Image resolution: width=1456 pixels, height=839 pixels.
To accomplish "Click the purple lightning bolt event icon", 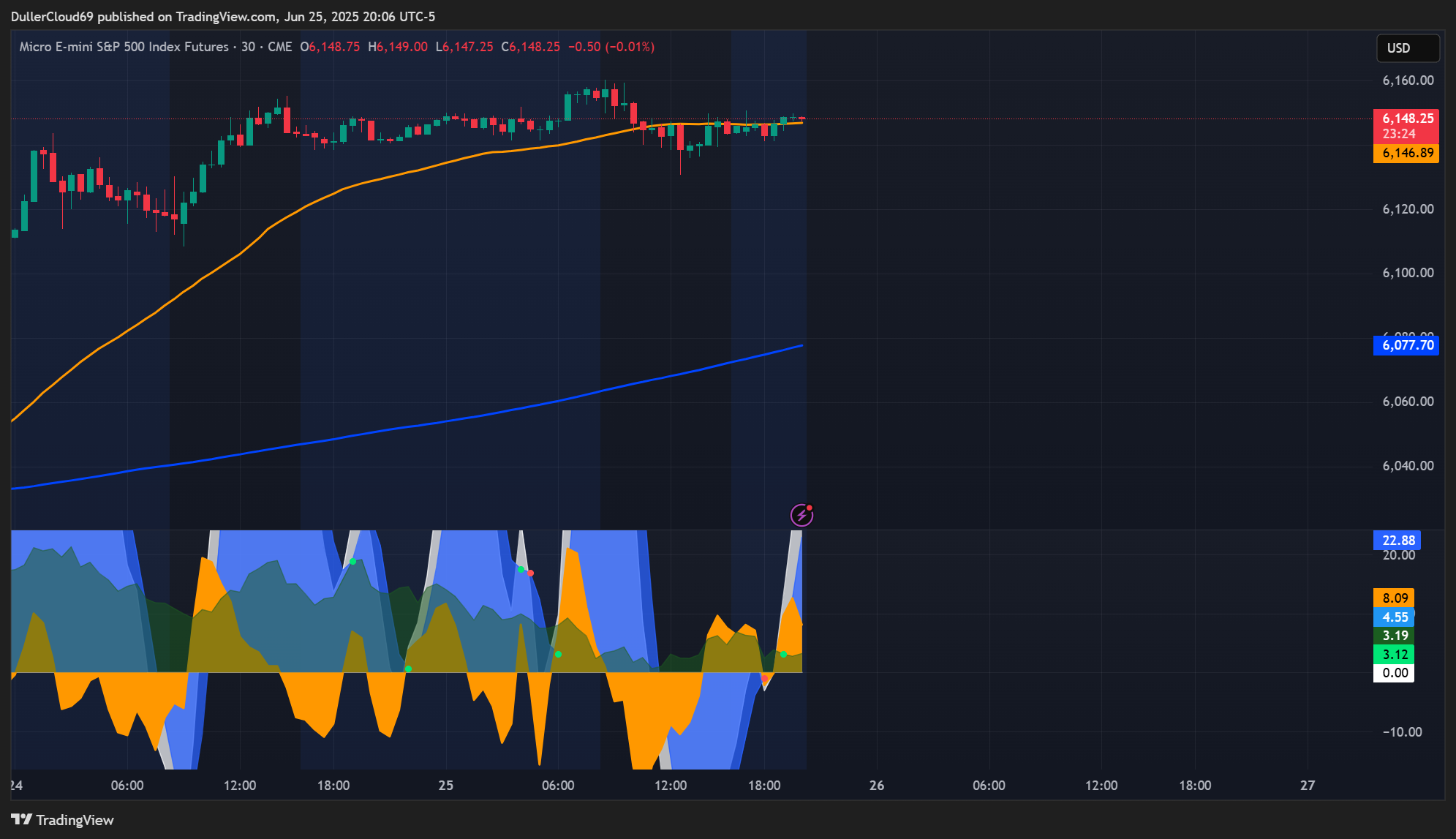I will coord(801,516).
